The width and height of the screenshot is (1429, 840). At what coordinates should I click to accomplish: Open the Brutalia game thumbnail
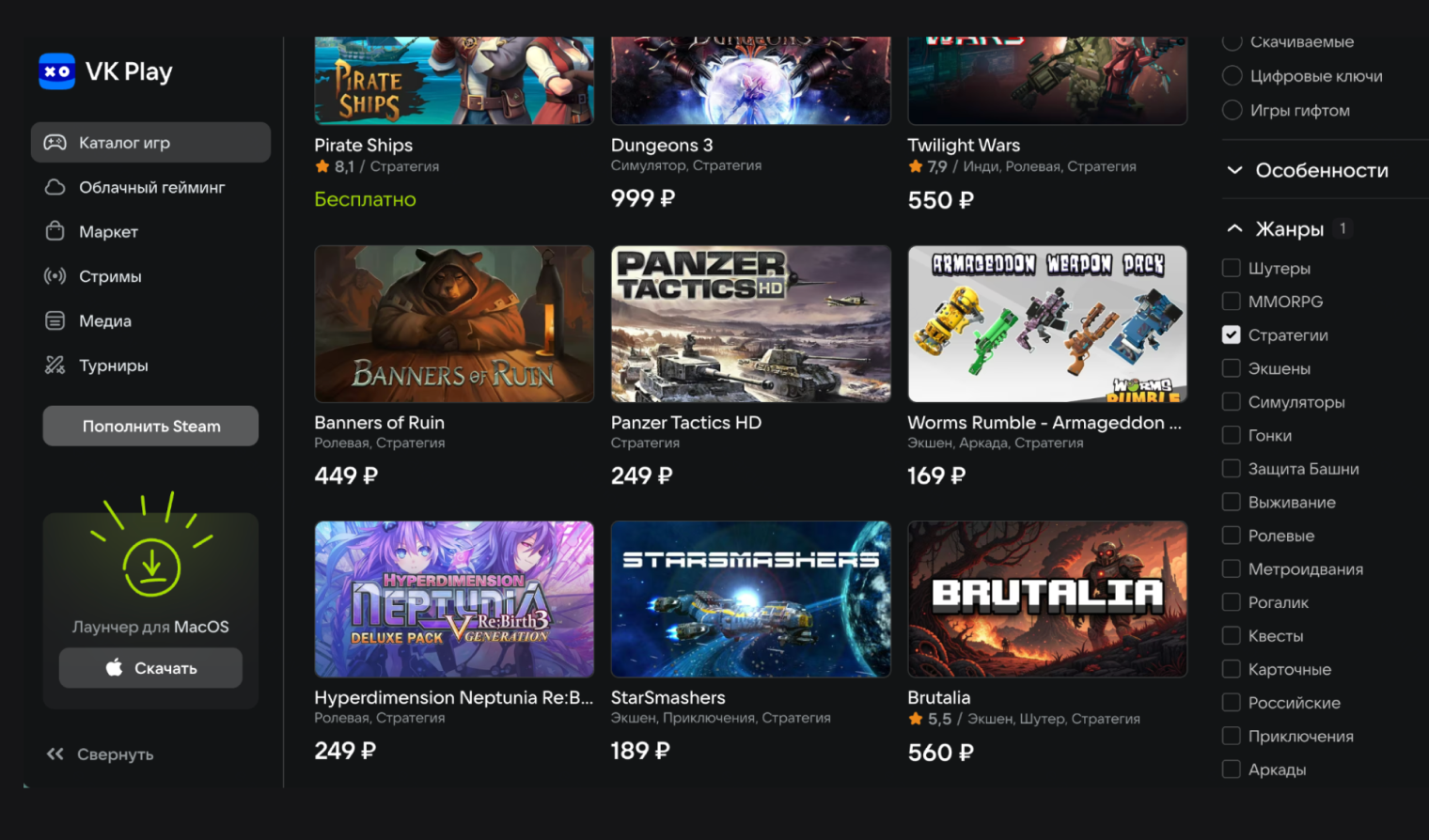1047,599
